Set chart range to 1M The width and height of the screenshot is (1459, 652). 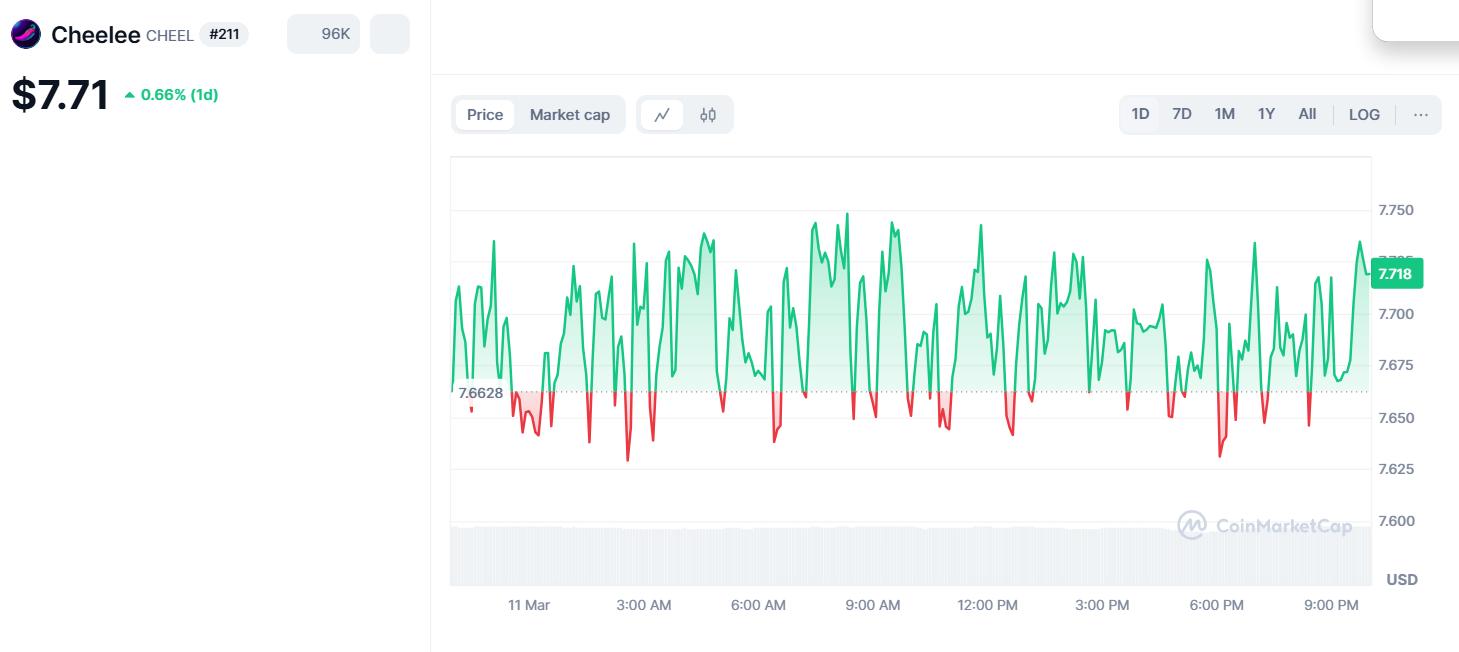point(1225,114)
